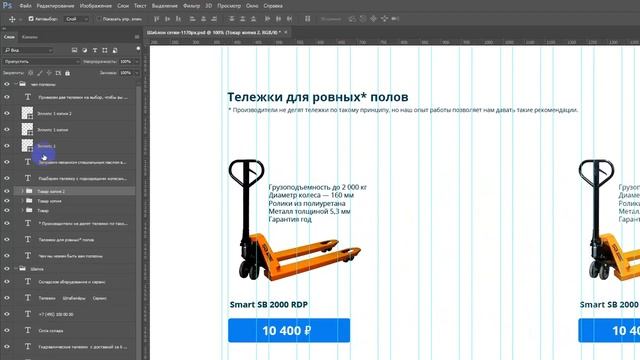
Task: Hide the Товар копия group
Action: coord(7,201)
